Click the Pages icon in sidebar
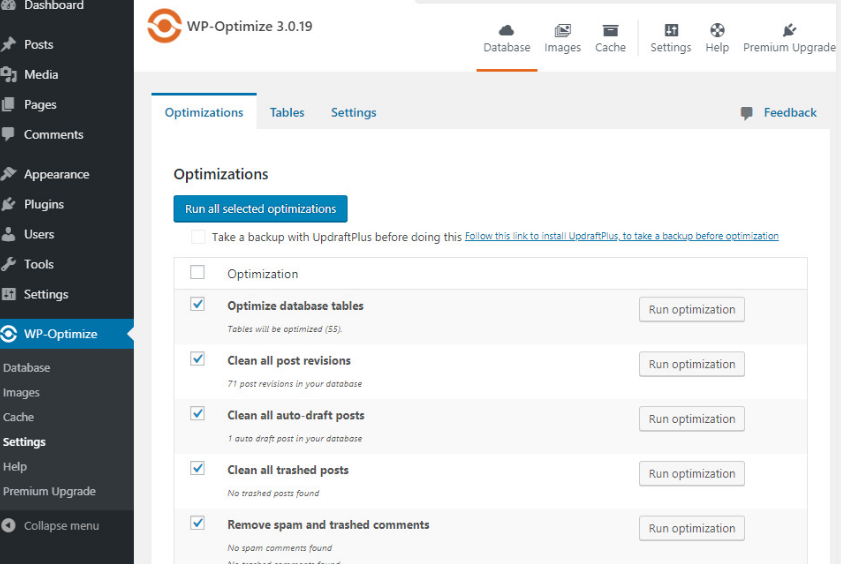Screen dimensions: 841x564 point(8,104)
